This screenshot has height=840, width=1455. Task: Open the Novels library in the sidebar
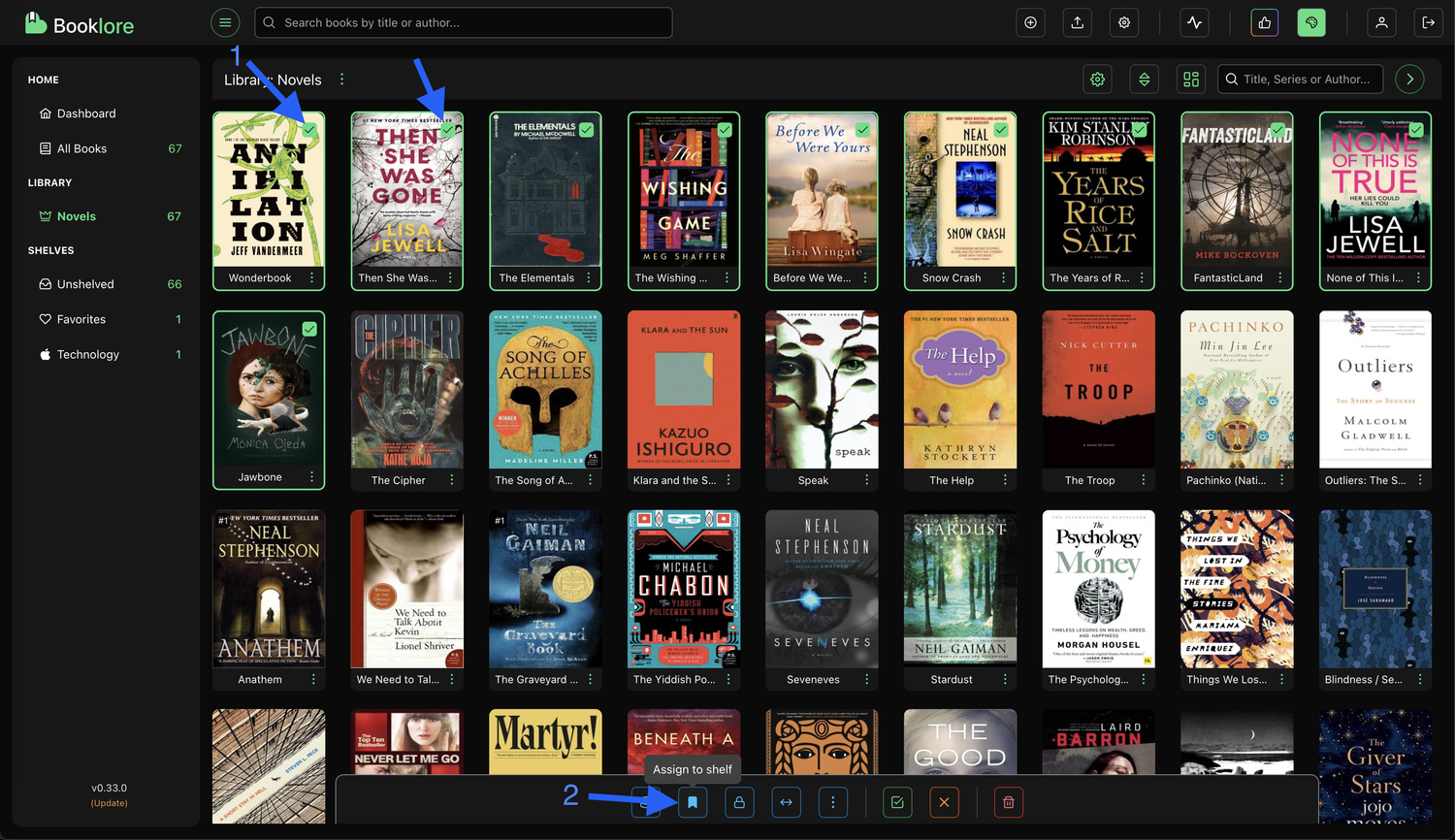point(76,215)
